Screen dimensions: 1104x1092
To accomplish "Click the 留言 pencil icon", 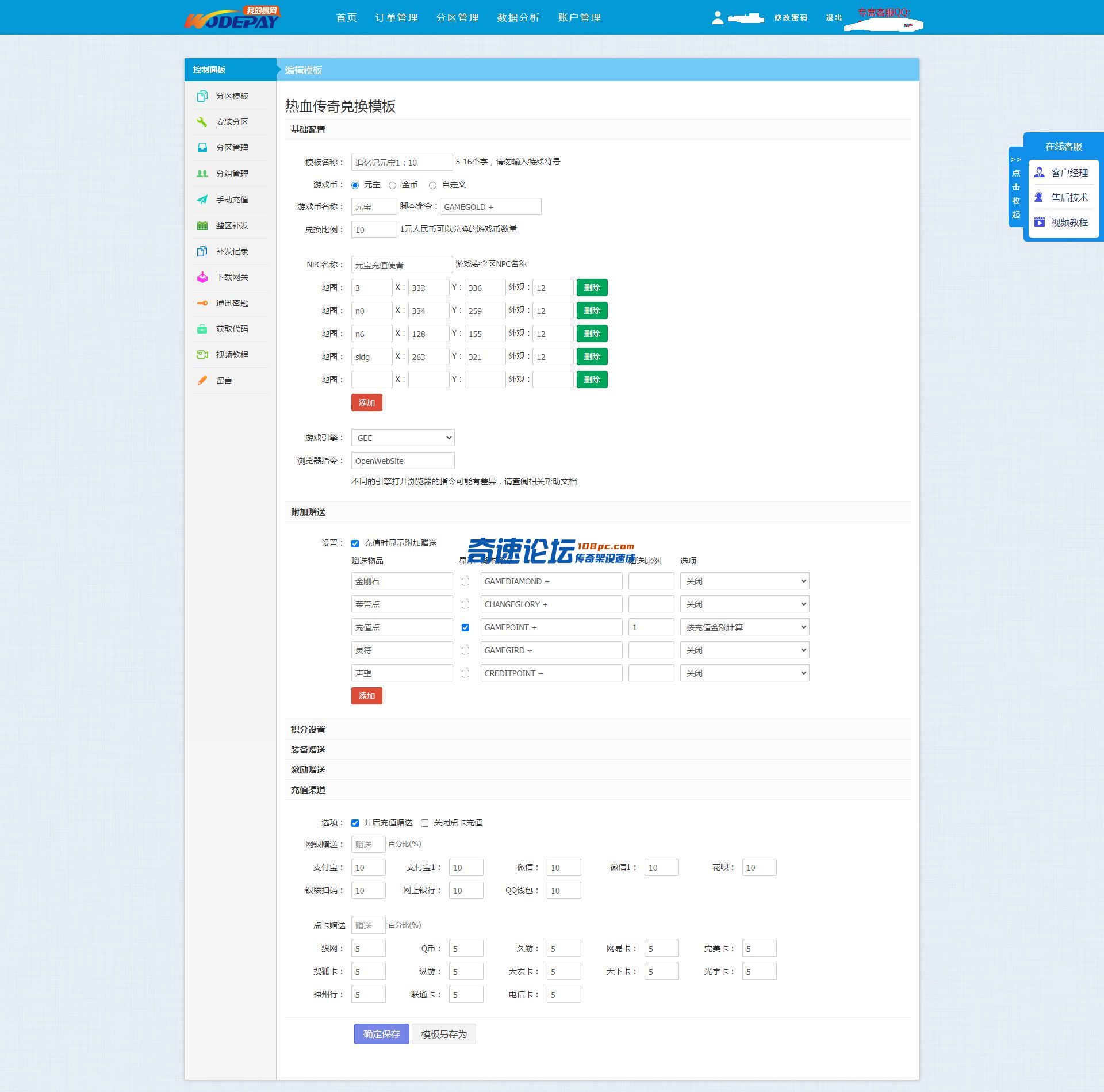I will [x=202, y=381].
